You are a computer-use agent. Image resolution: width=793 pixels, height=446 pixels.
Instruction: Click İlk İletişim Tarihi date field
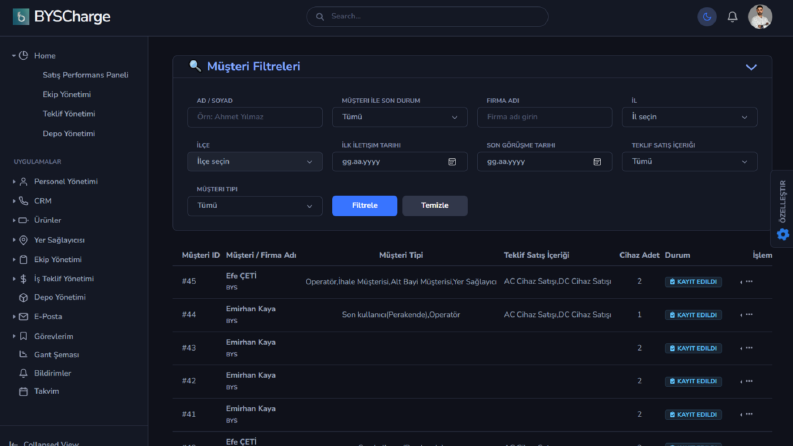click(400, 162)
